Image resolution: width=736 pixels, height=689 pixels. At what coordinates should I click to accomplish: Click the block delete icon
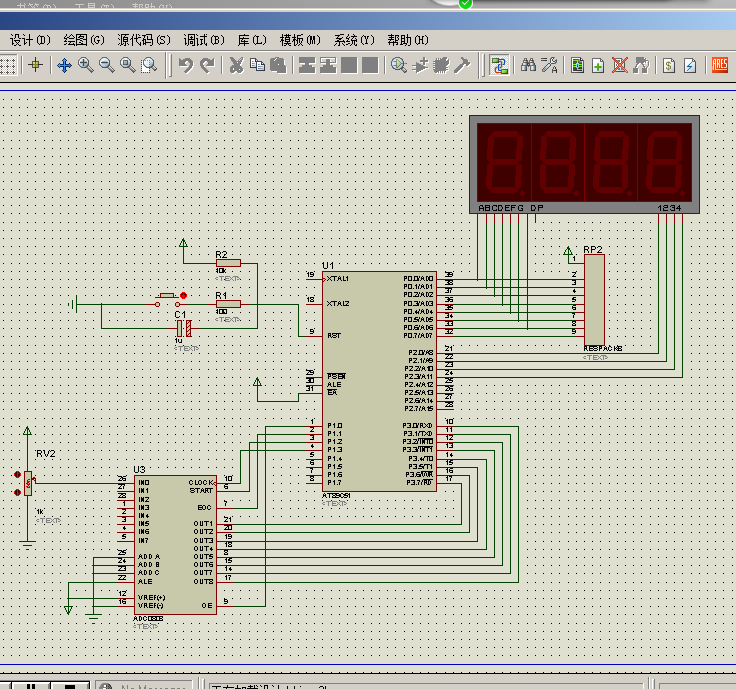[x=370, y=65]
